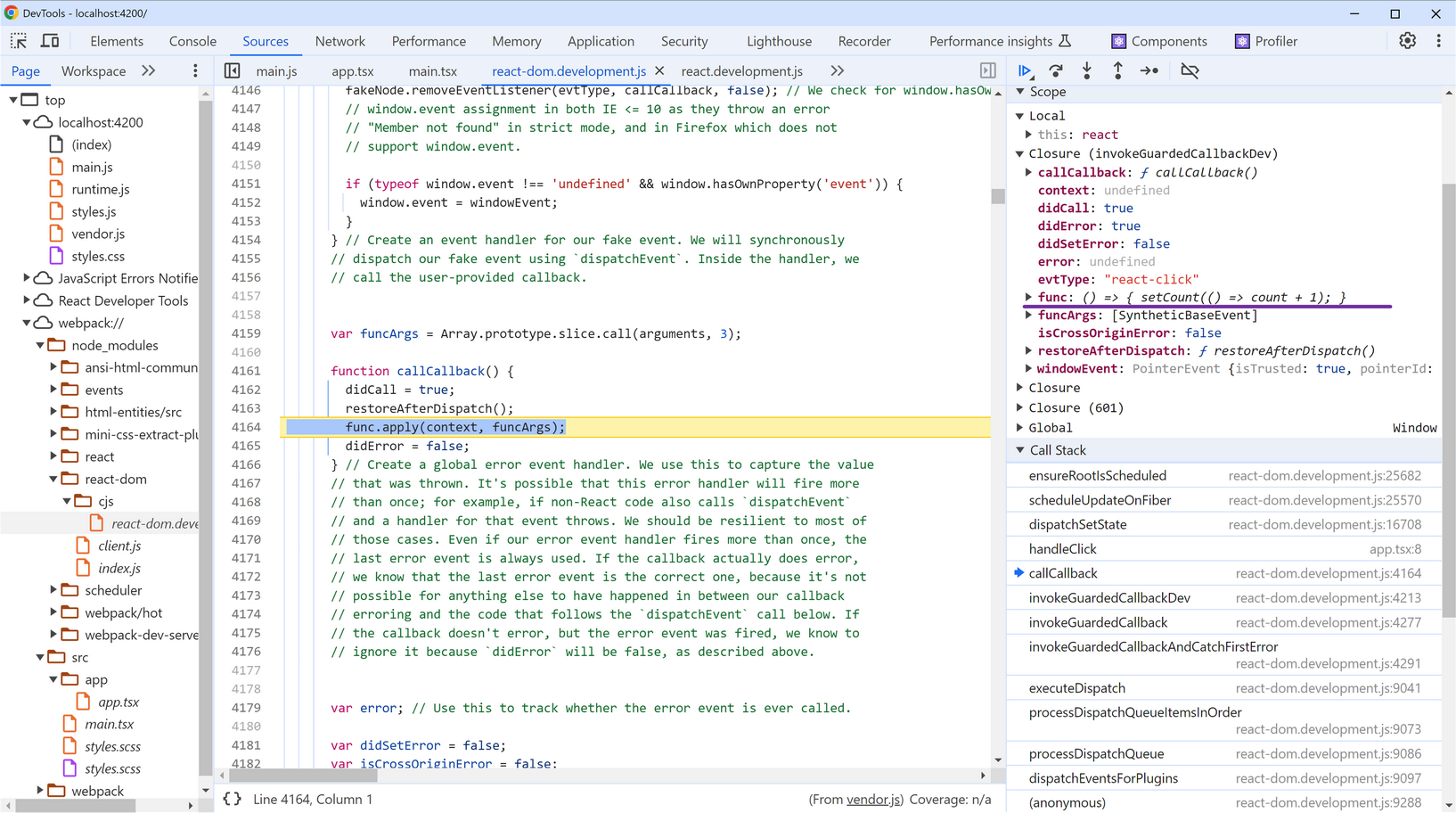The image size is (1456, 813).
Task: Open client.js under react-dom
Action: click(119, 546)
